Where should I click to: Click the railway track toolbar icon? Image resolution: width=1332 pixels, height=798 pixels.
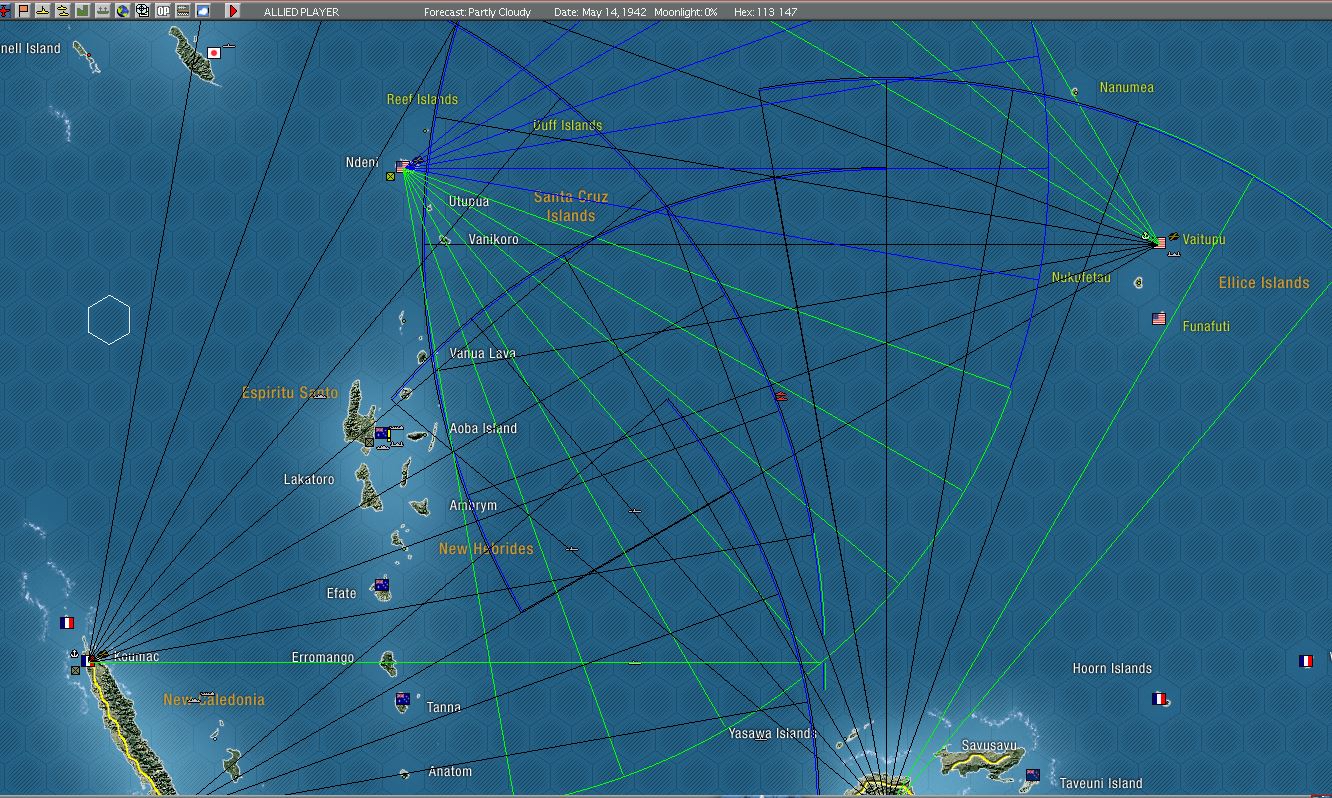(x=183, y=11)
